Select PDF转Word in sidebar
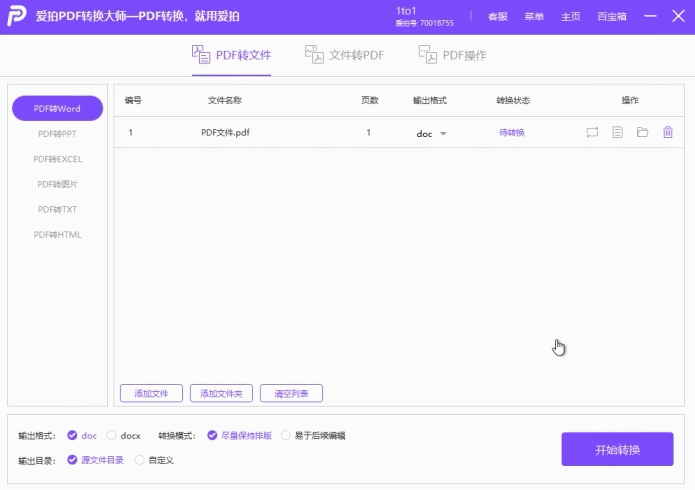695x490 pixels. [x=57, y=108]
